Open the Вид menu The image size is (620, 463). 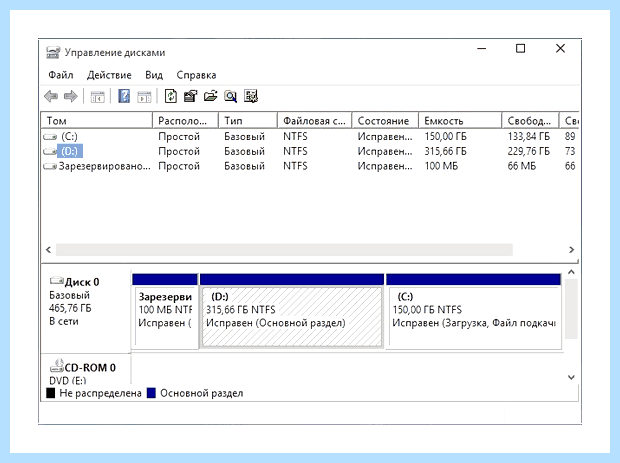coord(154,75)
